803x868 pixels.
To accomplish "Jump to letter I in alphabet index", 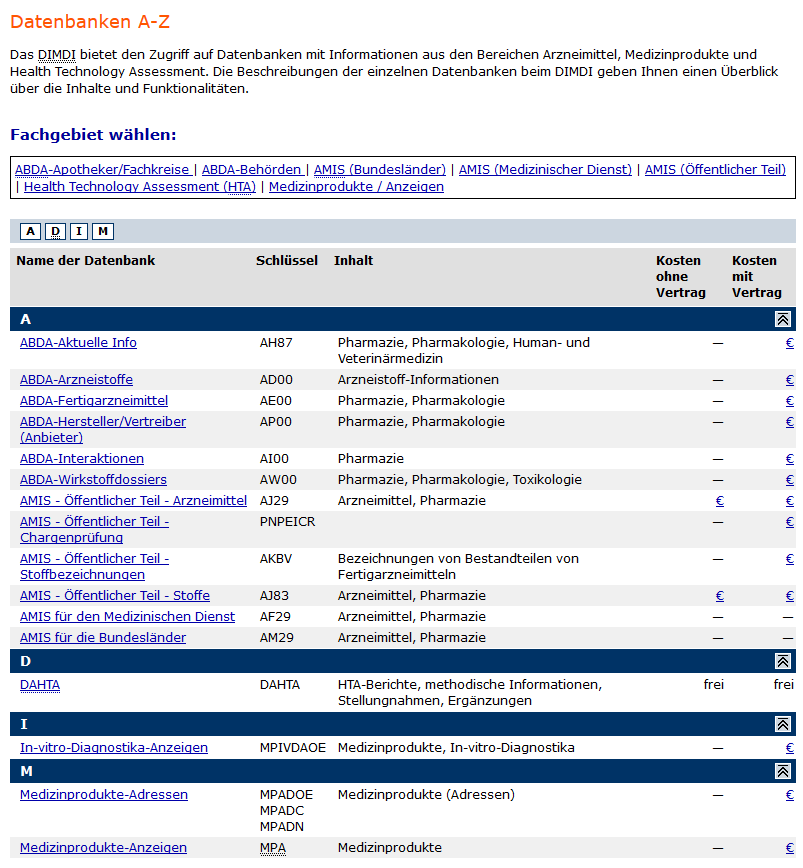I will (x=79, y=232).
